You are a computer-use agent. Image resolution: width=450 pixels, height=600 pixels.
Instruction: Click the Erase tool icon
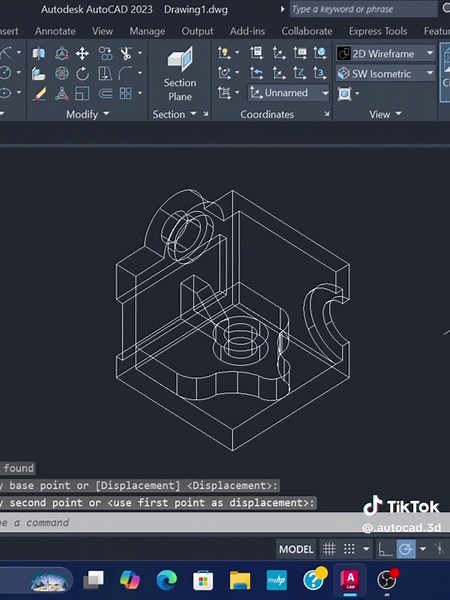[x=39, y=93]
